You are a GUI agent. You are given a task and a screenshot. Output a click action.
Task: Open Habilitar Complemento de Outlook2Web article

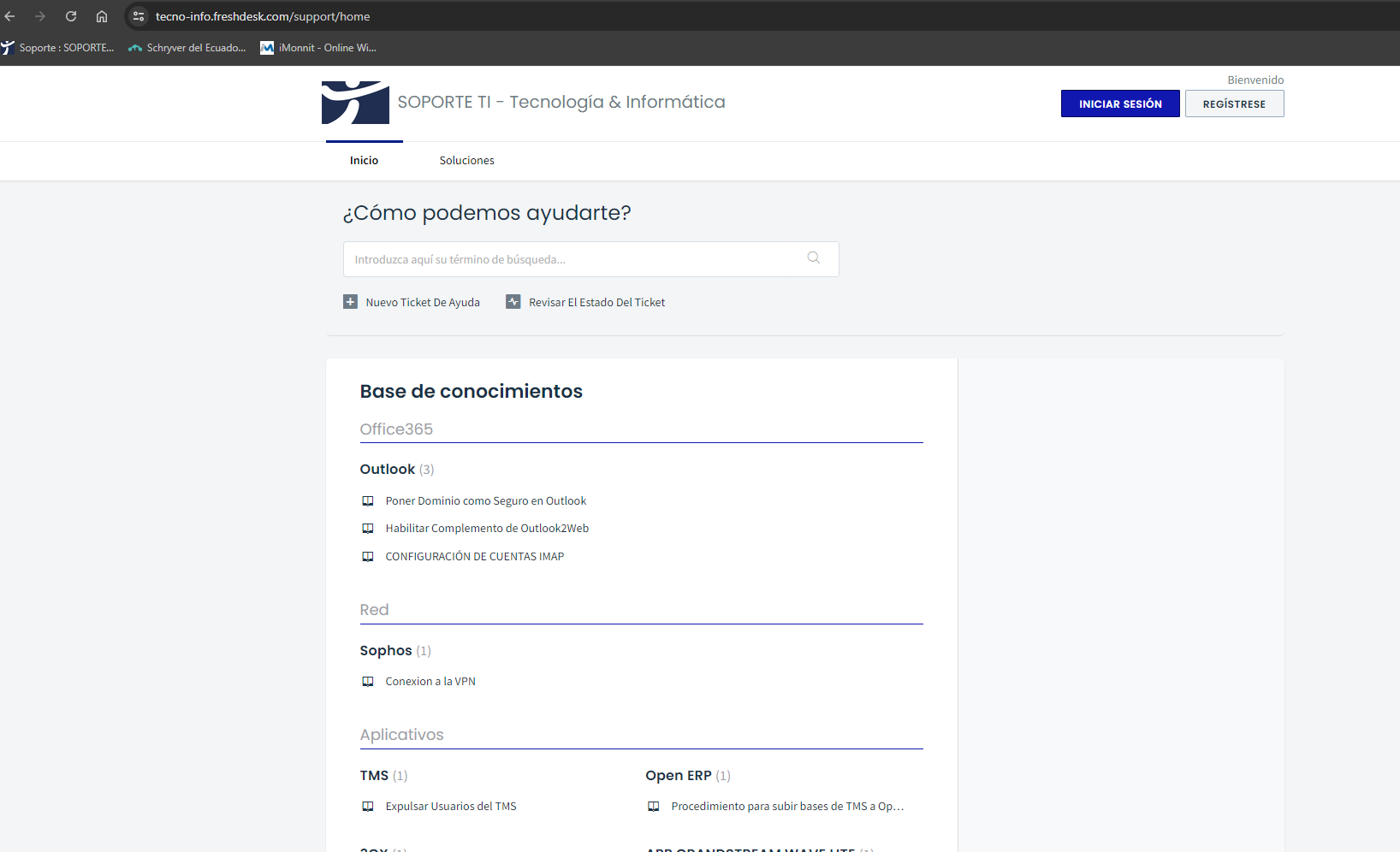point(487,529)
